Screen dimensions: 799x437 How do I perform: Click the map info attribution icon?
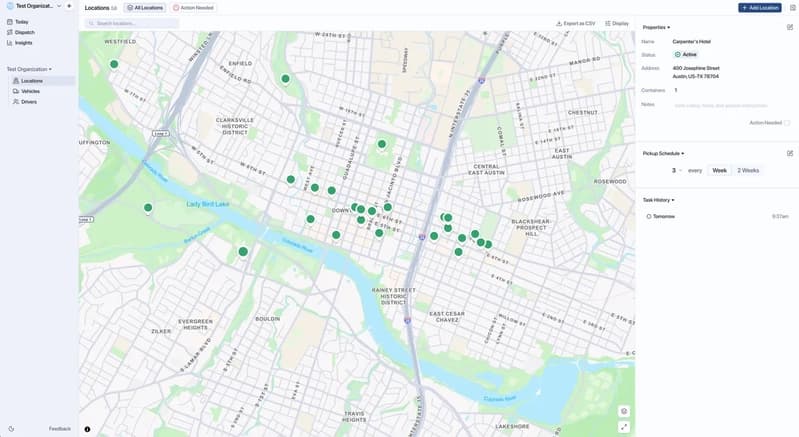[x=87, y=429]
